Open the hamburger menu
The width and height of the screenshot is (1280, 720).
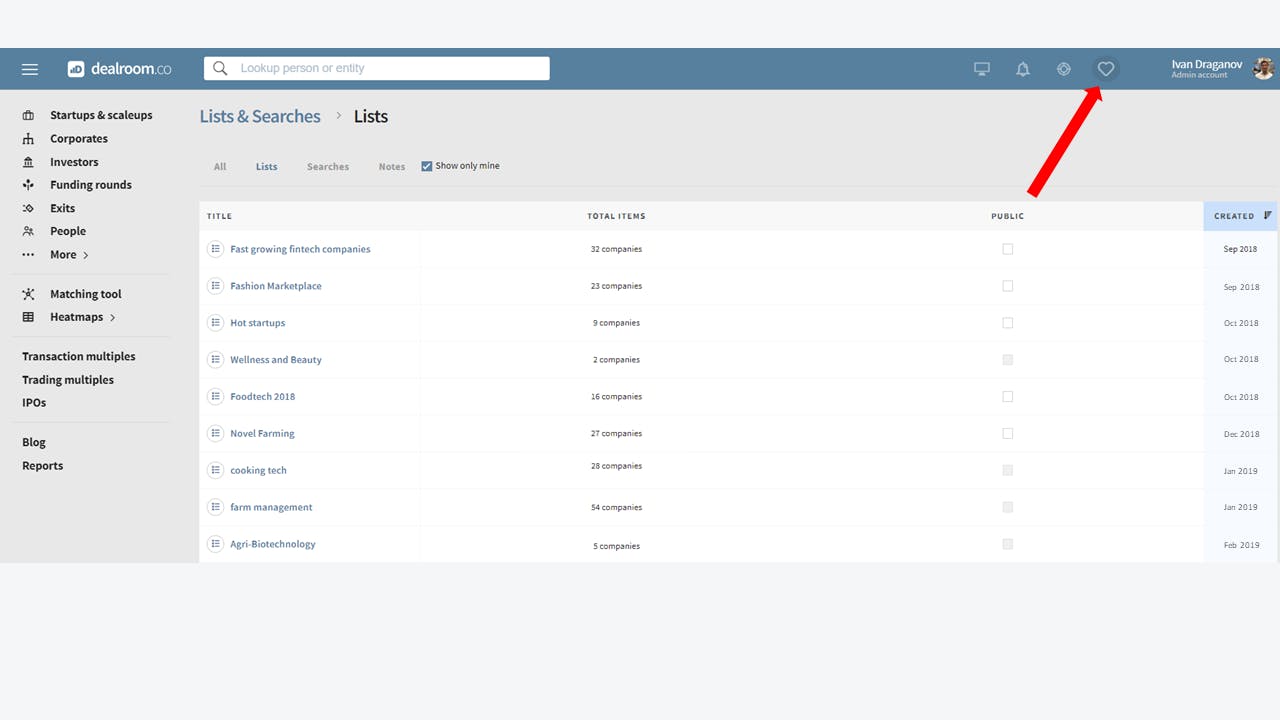[x=29, y=68]
